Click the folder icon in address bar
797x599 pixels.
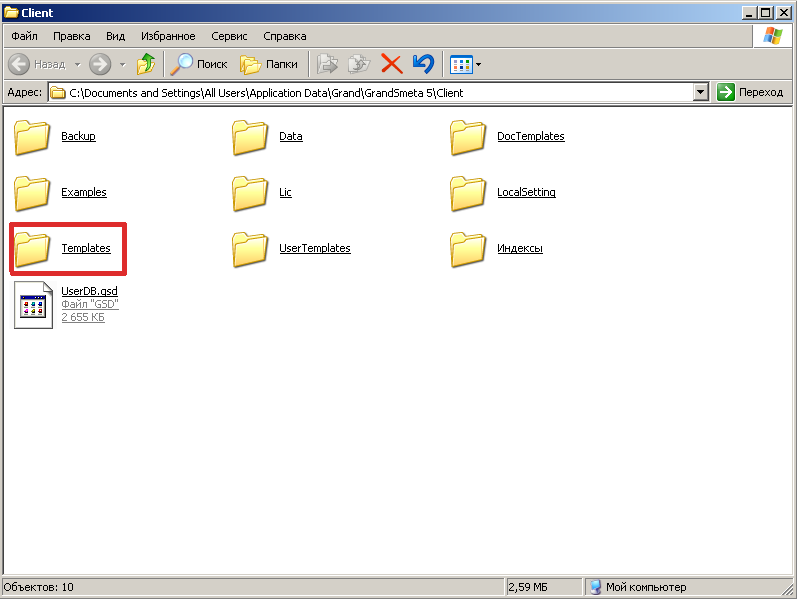pos(58,93)
